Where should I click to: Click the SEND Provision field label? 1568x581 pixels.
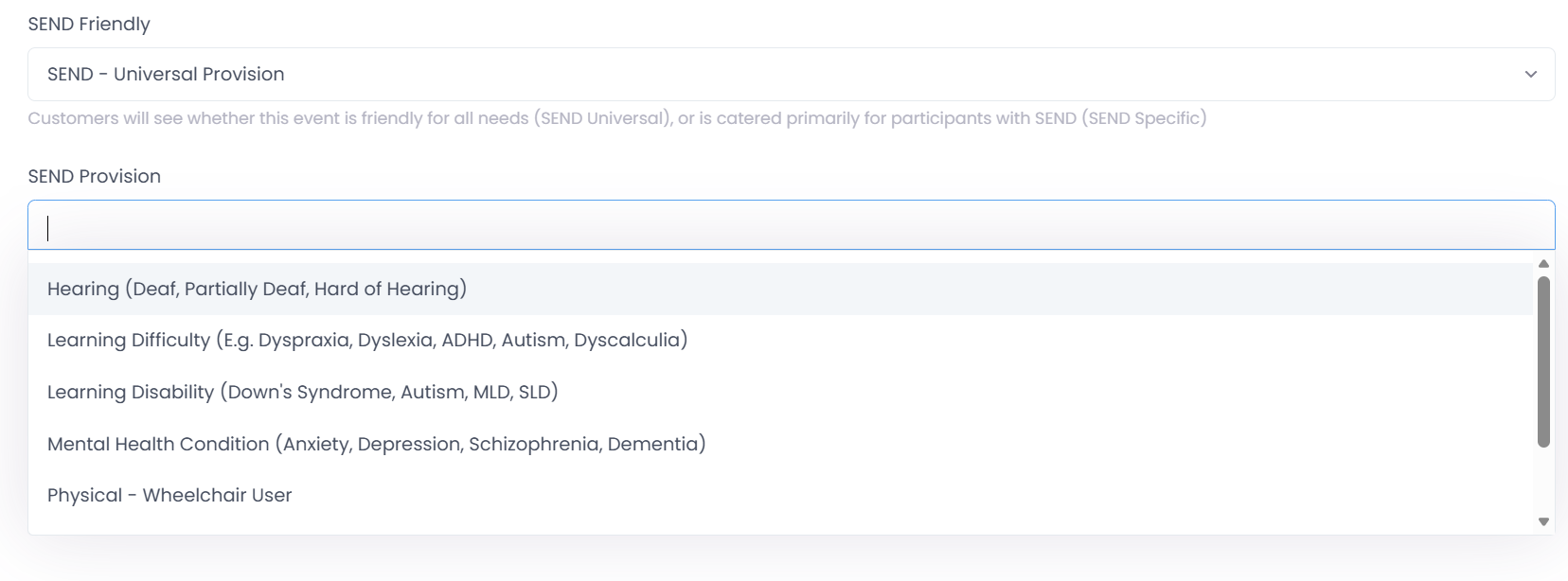coord(95,176)
